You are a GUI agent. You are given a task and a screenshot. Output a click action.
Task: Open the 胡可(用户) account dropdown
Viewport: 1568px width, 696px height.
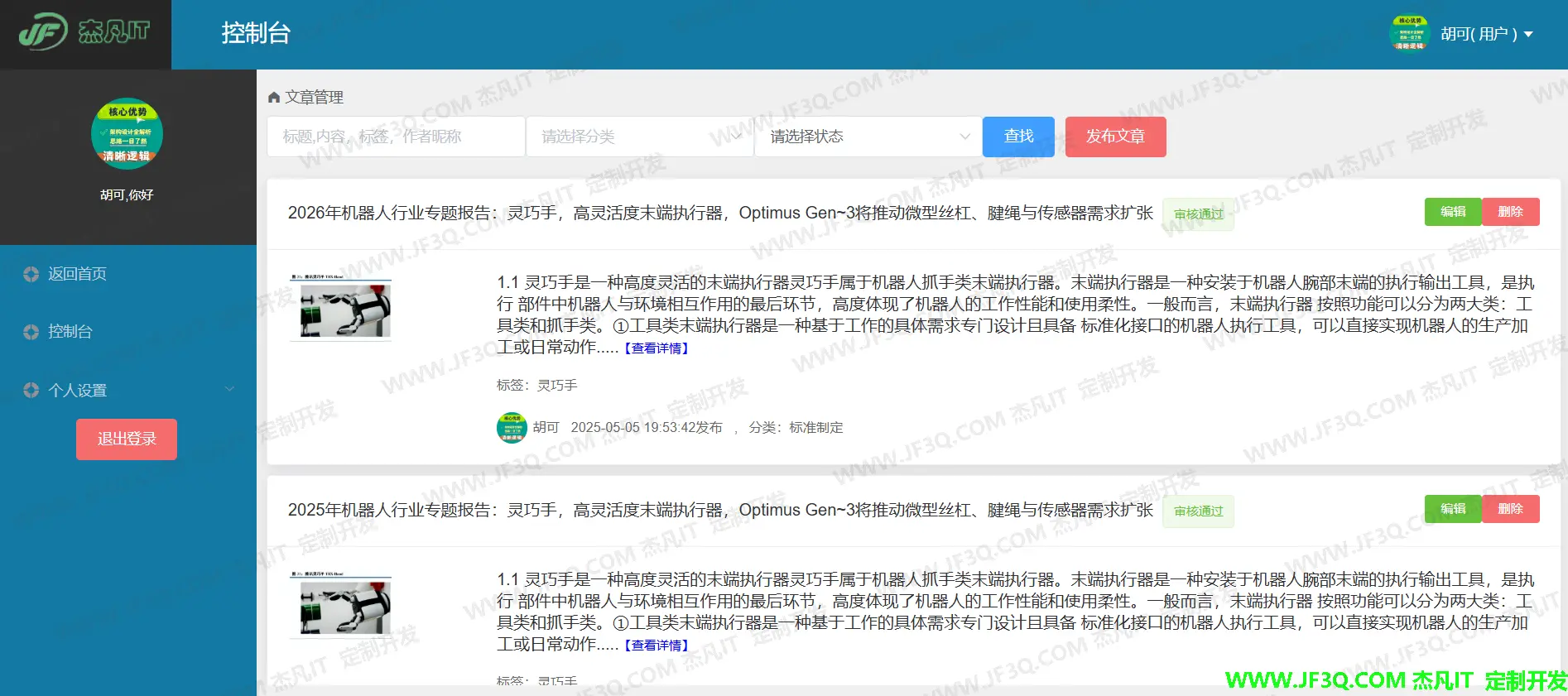coord(1487,34)
